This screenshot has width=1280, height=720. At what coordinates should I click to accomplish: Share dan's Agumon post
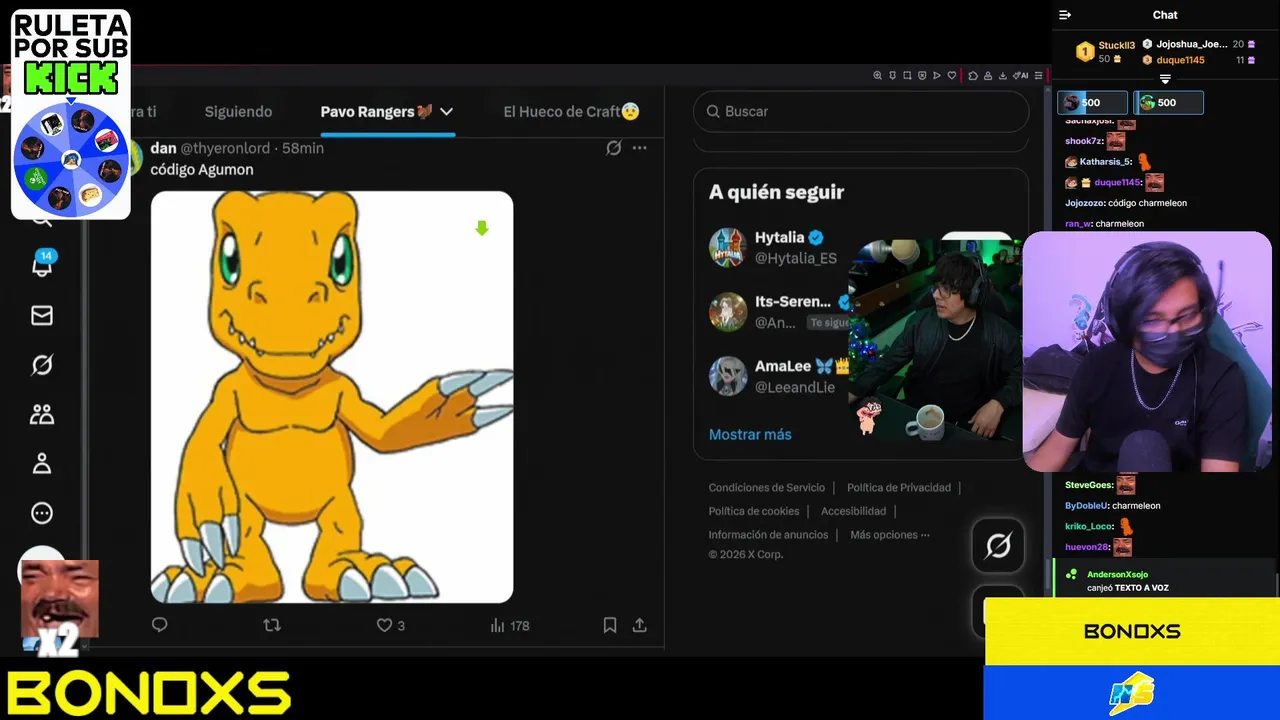pos(640,625)
